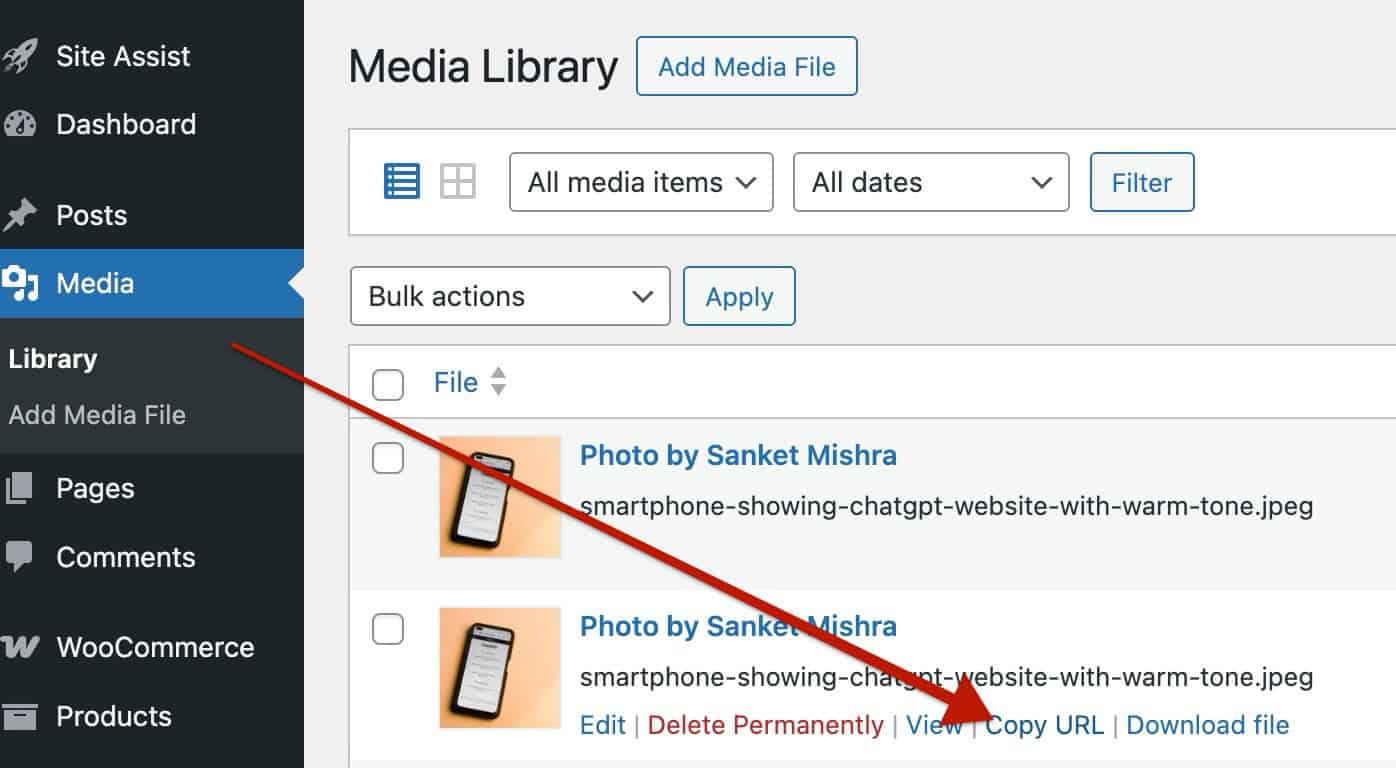Open the Library submenu item

[53, 359]
